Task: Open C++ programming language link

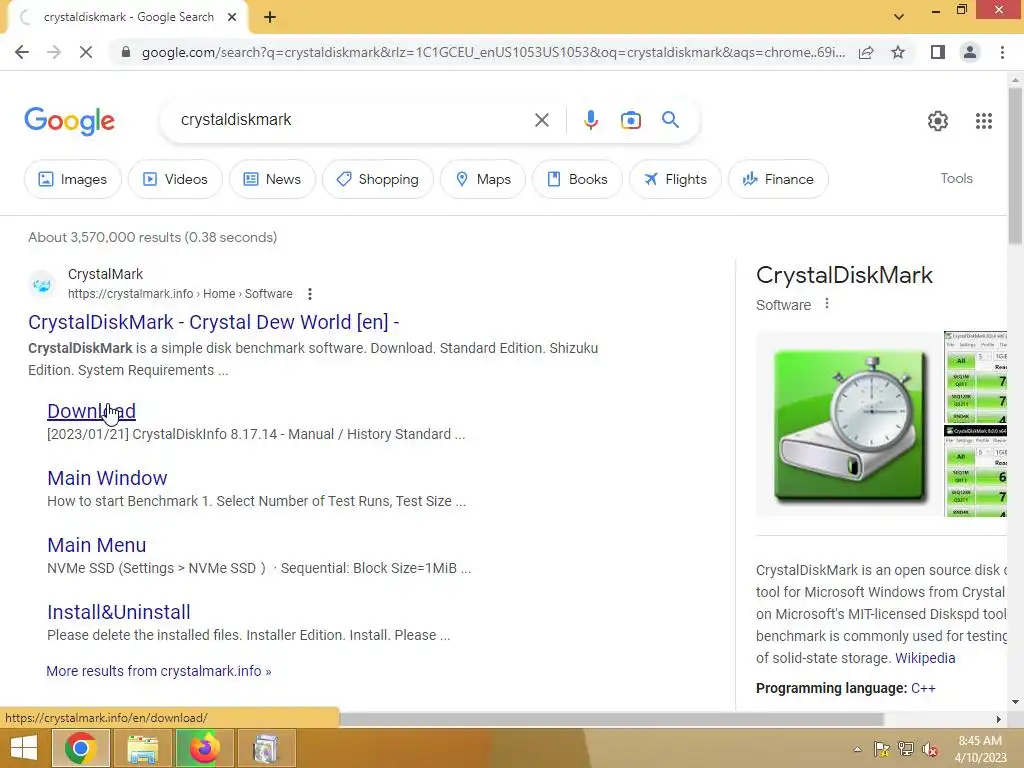Action: (923, 688)
